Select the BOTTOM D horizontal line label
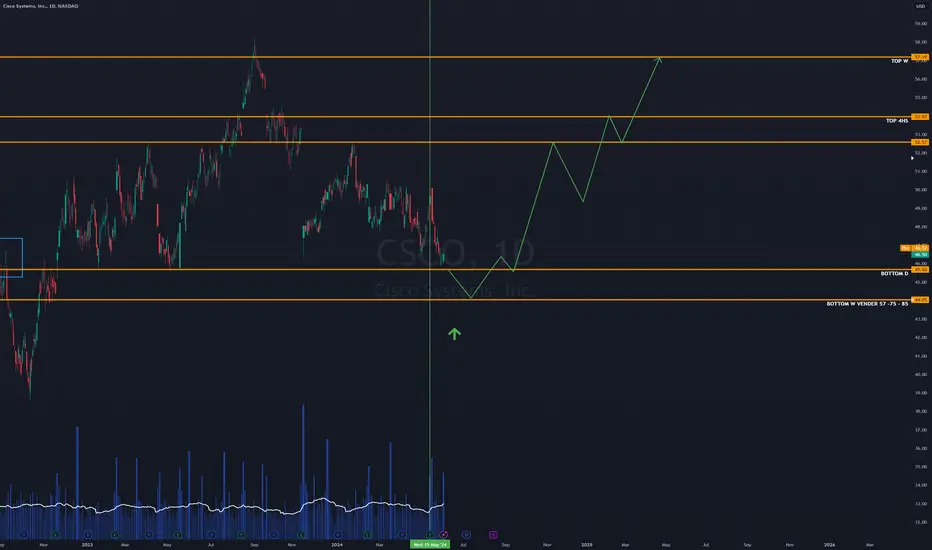The image size is (932, 550). [895, 274]
